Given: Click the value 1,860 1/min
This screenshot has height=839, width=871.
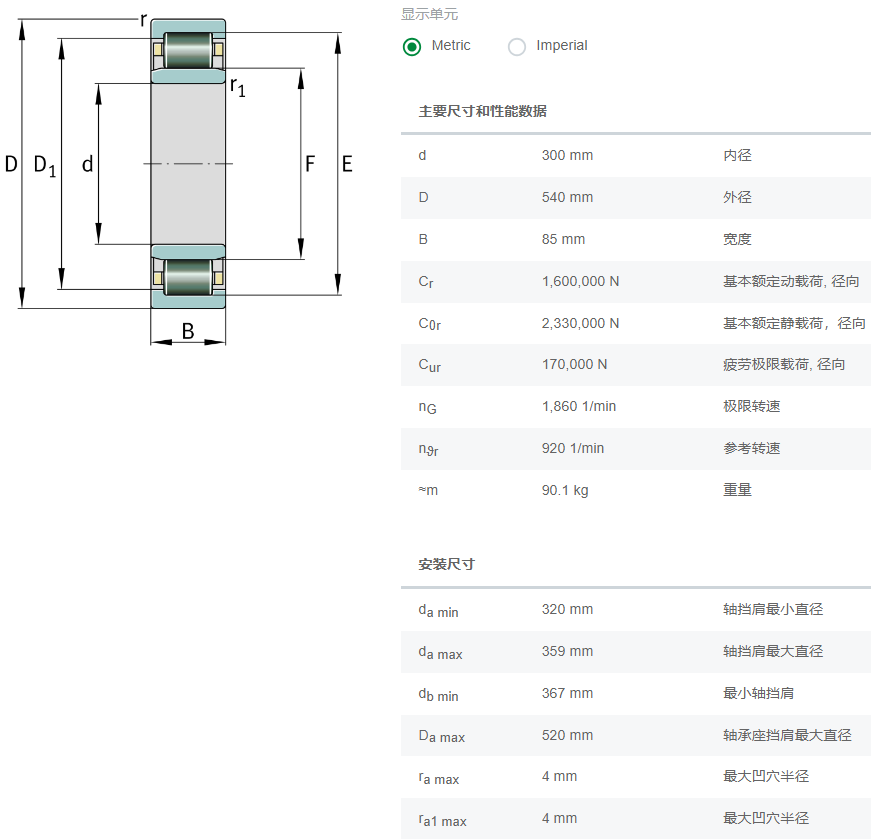Looking at the screenshot, I should click(x=579, y=407).
